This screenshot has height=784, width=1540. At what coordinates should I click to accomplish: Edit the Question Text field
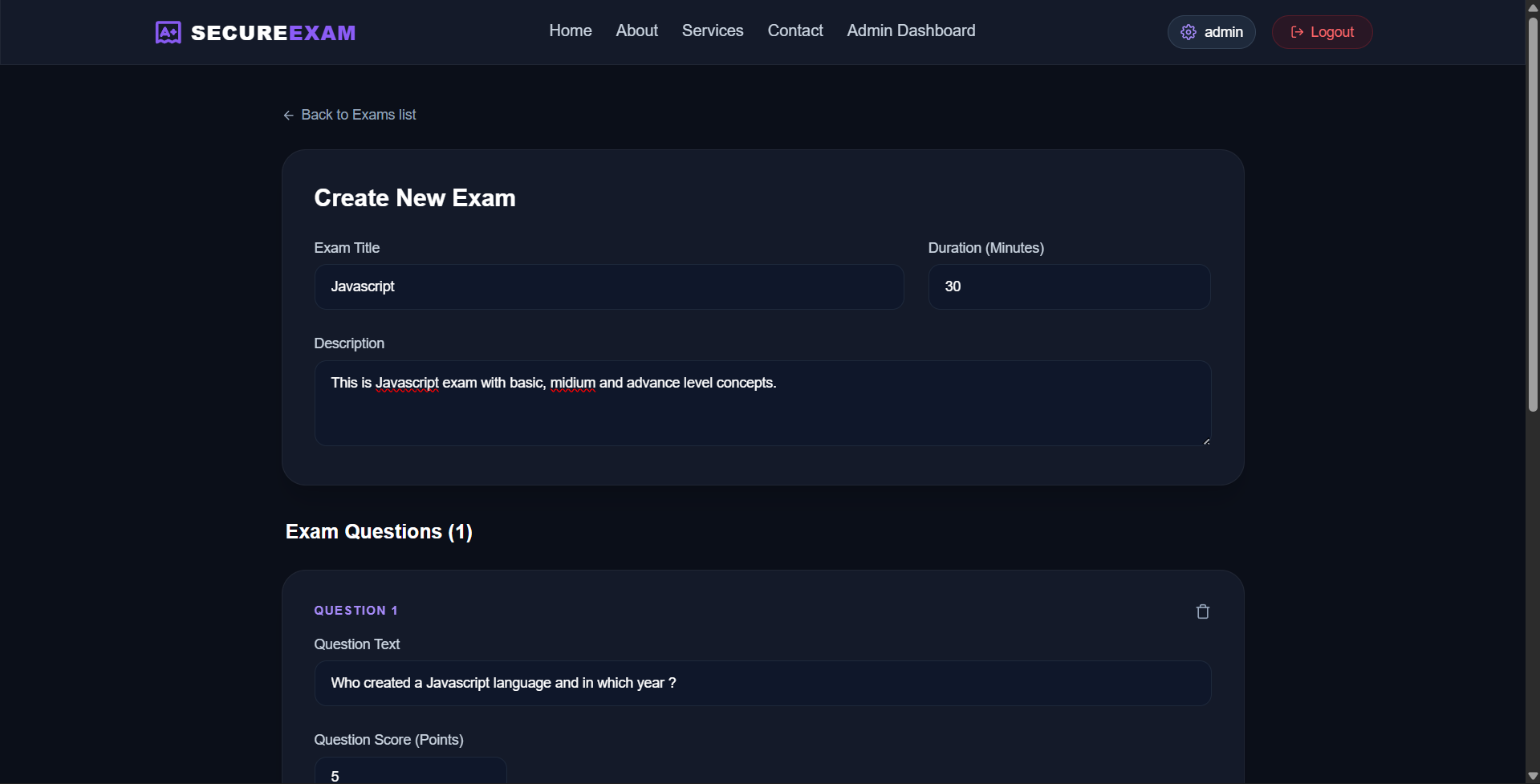762,683
